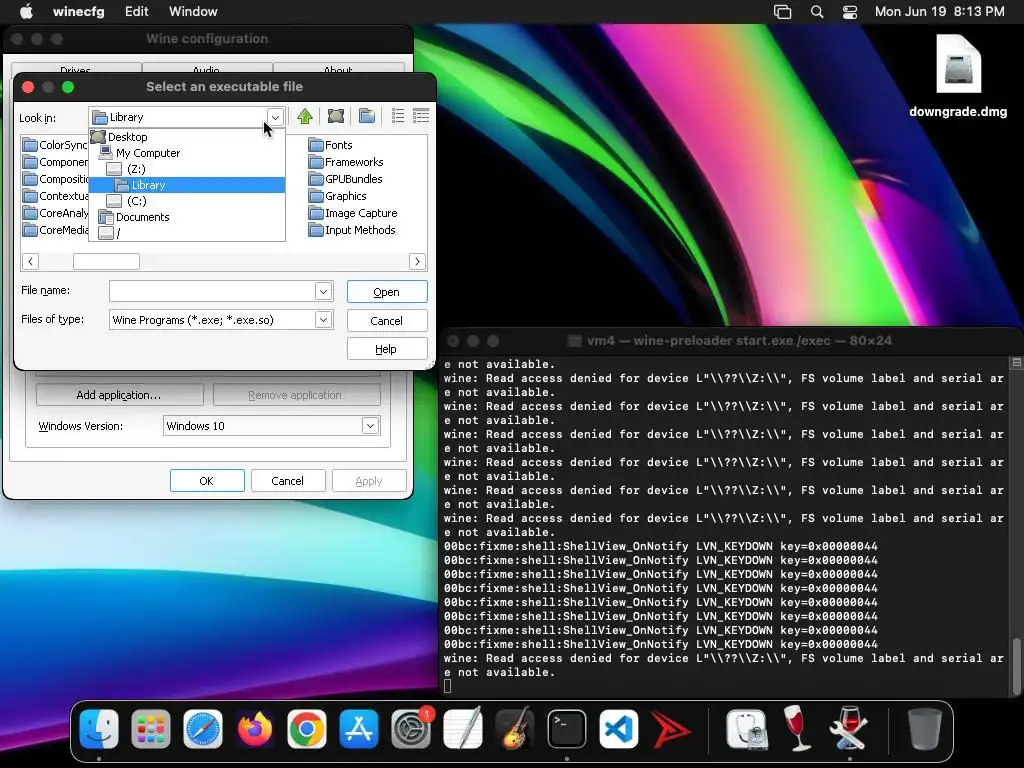The width and height of the screenshot is (1024, 768).
Task: Select the CoreMedia folder
Action: click(55, 230)
